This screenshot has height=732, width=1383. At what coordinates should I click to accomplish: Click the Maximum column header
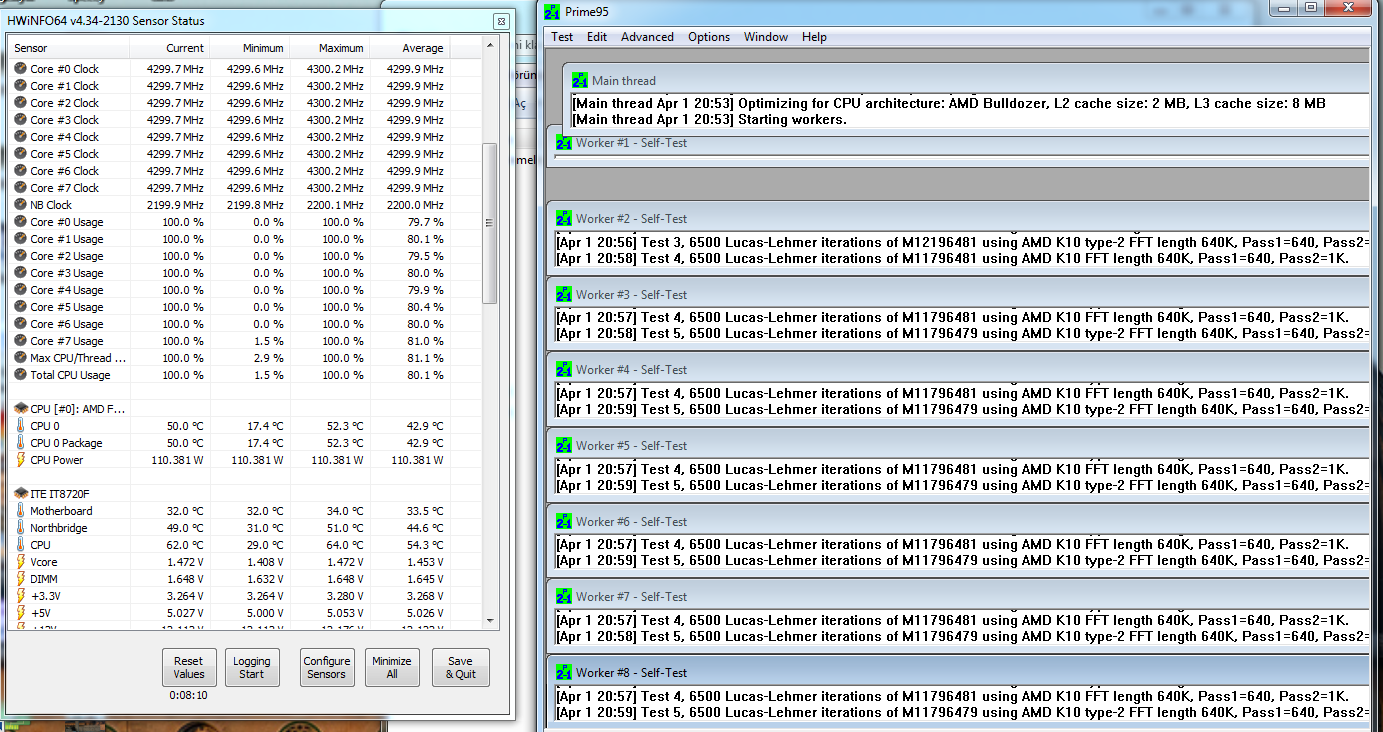[x=329, y=48]
